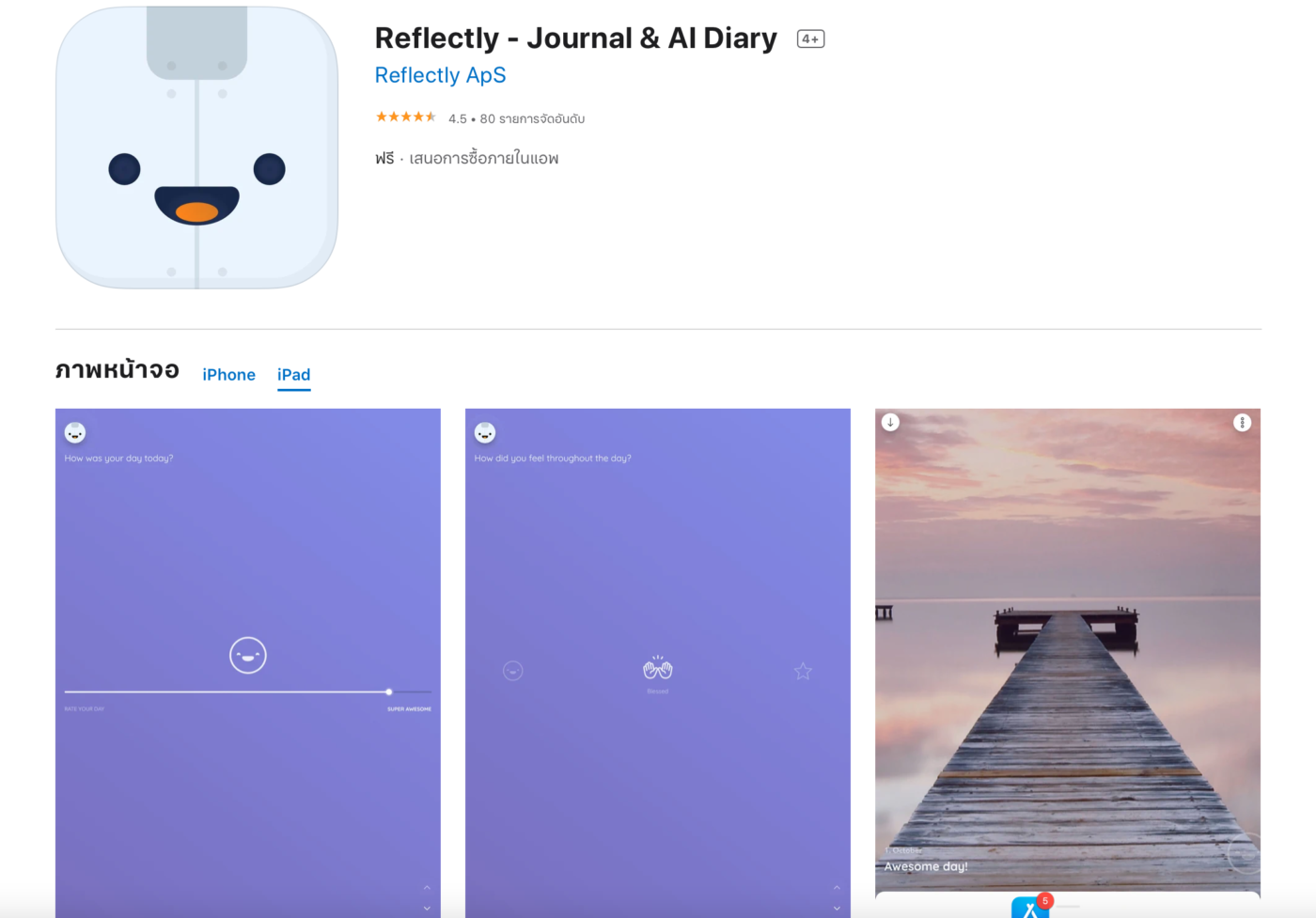Click the rate your day slider handle
The width and height of the screenshot is (1316, 918).
click(388, 692)
